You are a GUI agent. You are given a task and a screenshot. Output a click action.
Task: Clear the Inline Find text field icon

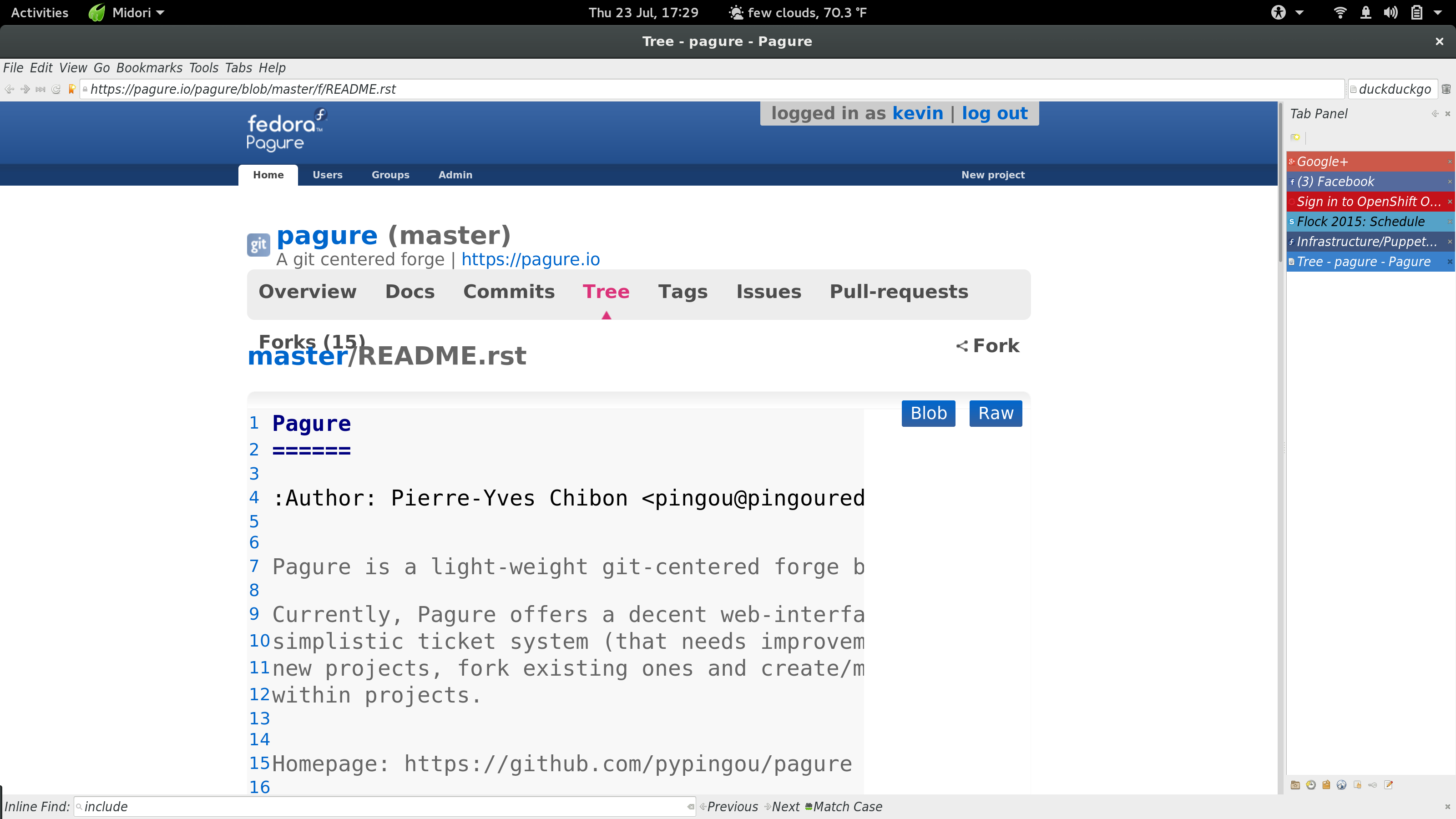[x=690, y=807]
